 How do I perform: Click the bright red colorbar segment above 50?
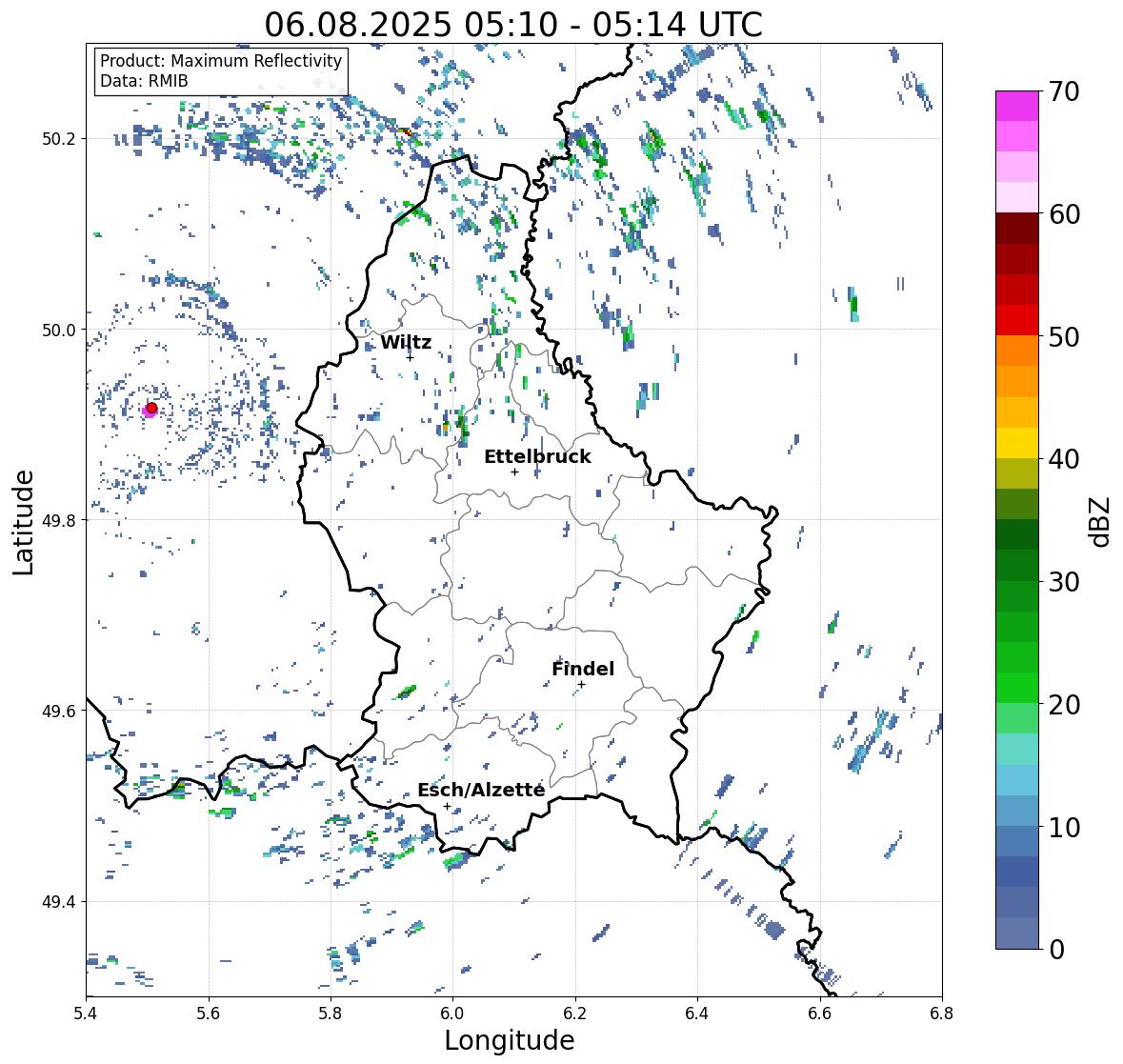tap(1017, 321)
